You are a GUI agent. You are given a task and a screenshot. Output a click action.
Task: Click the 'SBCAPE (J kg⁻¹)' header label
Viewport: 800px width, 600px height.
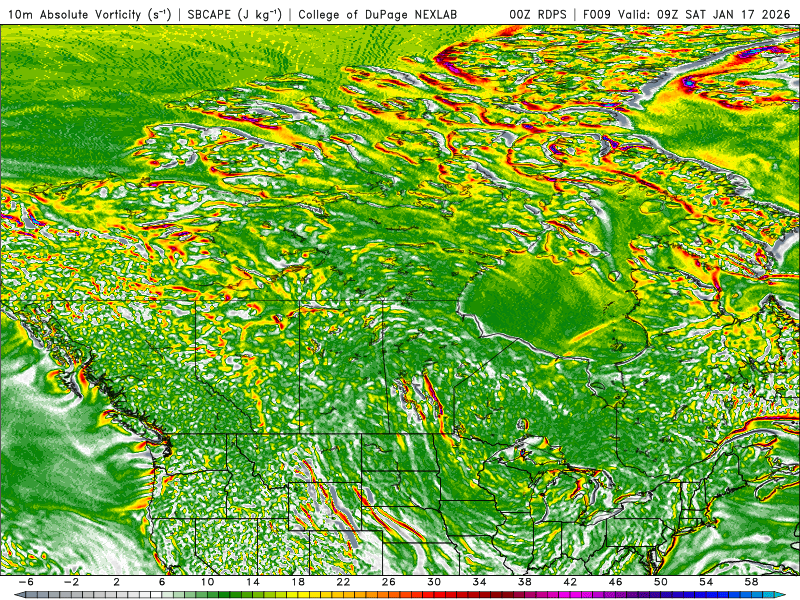tap(234, 15)
